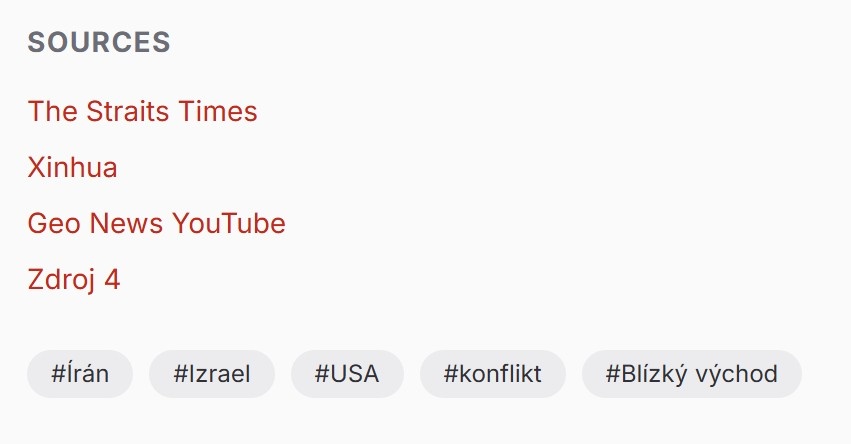Browse topics under the #USA hashtag
Image resolution: width=851 pixels, height=444 pixels.
(x=347, y=374)
